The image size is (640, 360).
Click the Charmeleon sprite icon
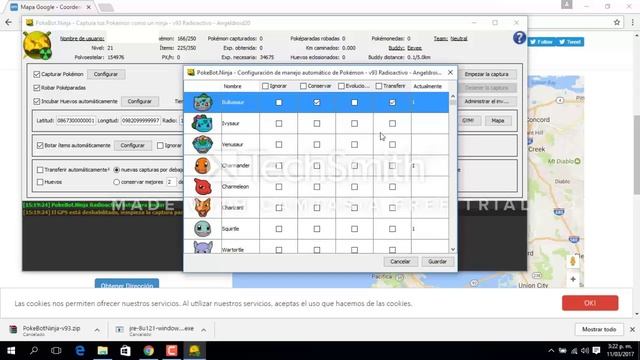pos(203,187)
